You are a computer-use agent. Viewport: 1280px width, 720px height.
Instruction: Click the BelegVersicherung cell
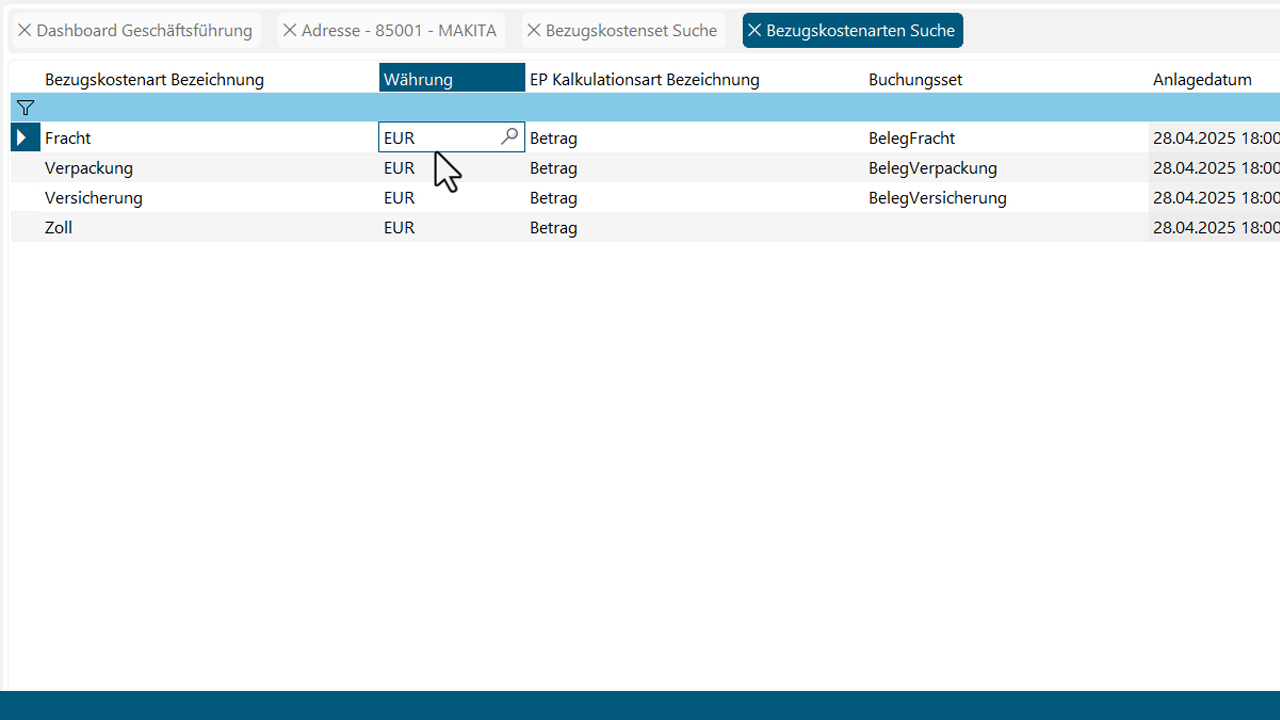point(937,198)
